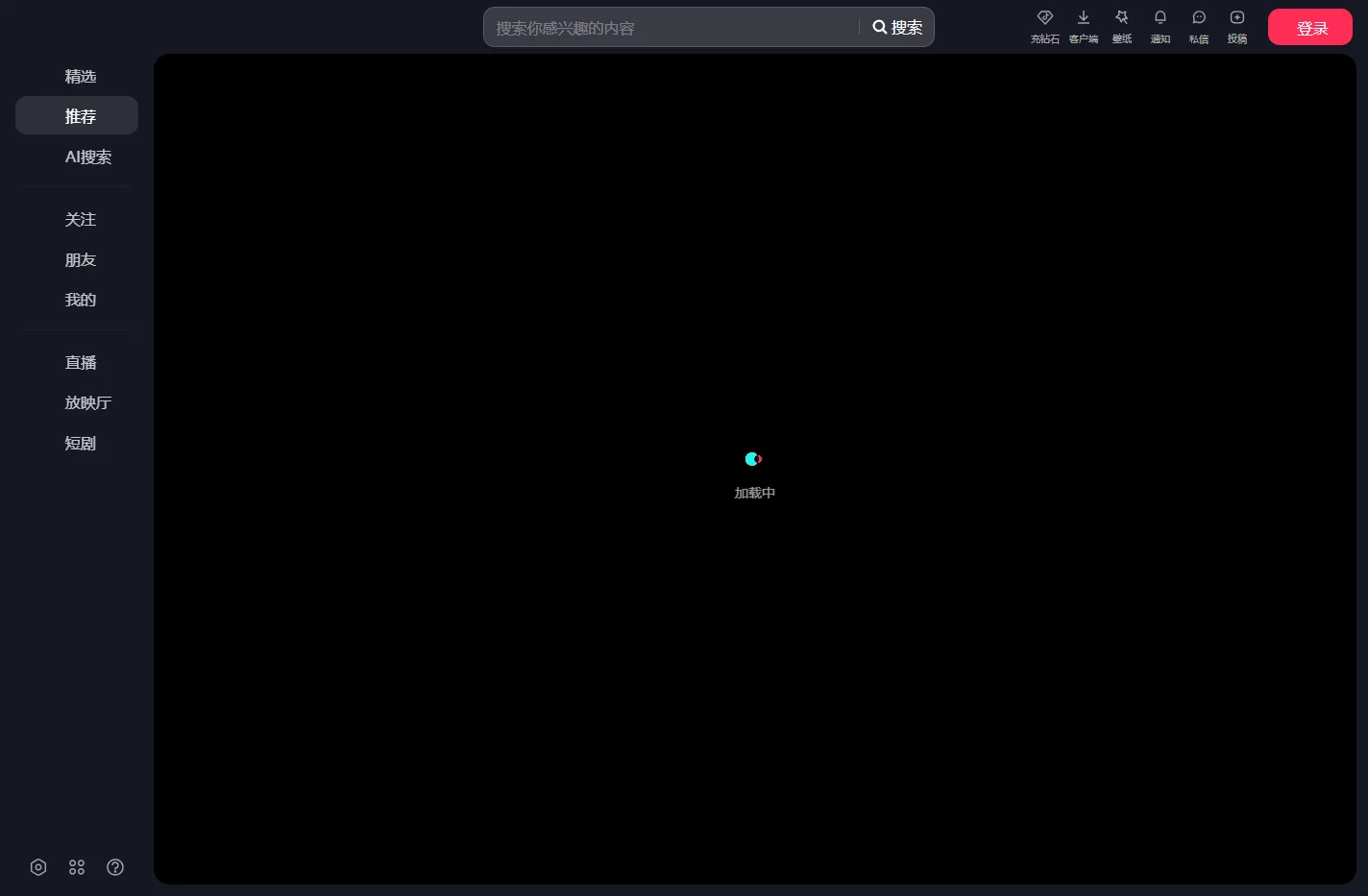Focus the 搜索你感兴趣的内容 search field

click(672, 27)
